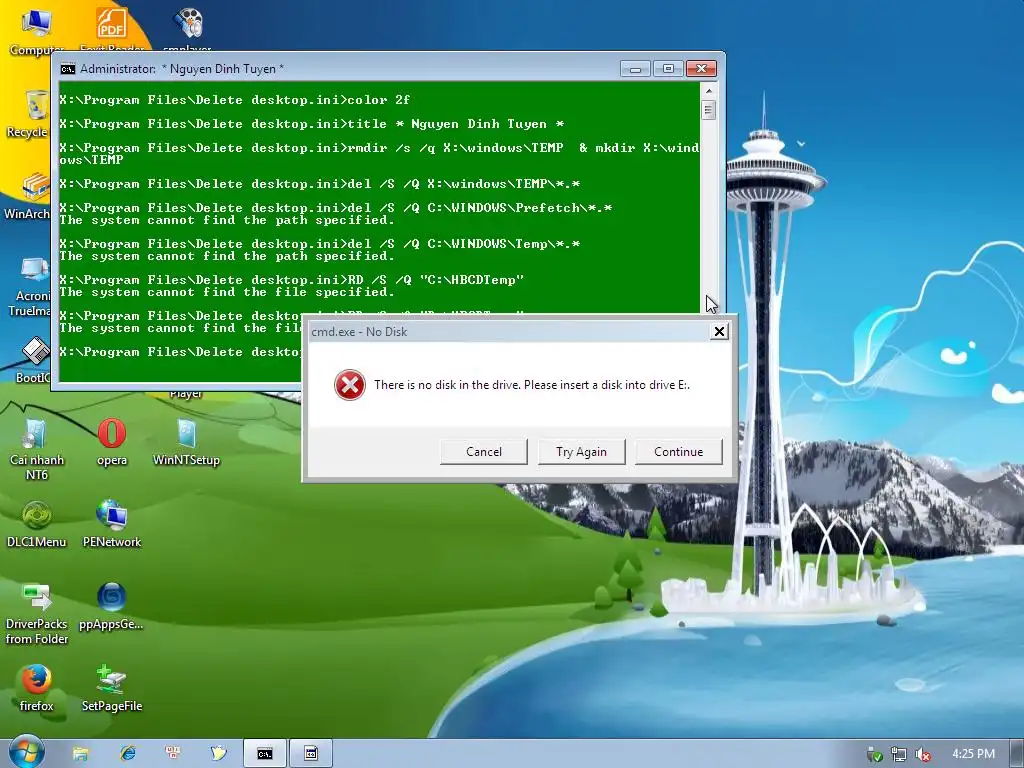Screen dimensions: 1024x768
Task: Click the 'color 2f' command line
Action: [234, 100]
